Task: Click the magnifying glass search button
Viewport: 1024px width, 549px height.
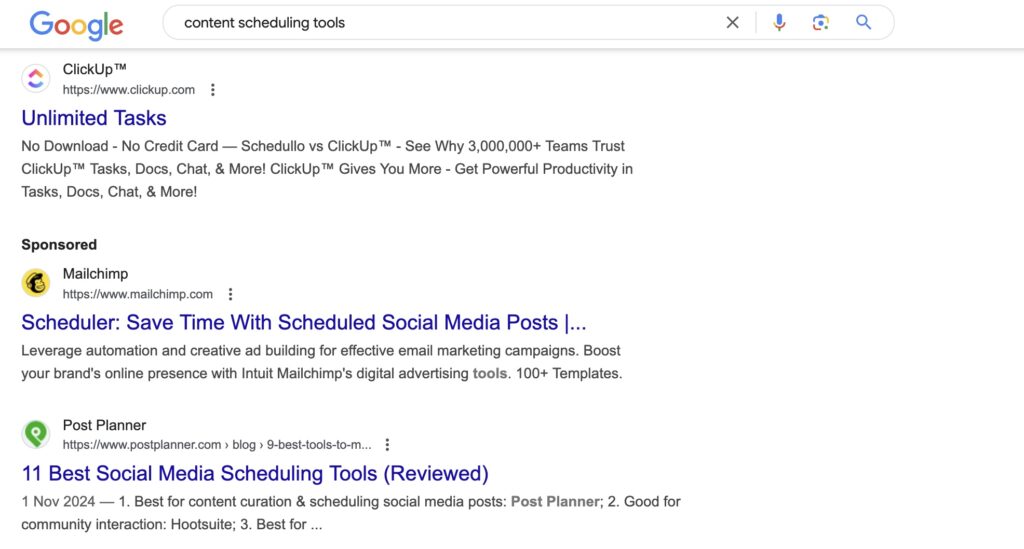Action: pyautogui.click(x=864, y=22)
